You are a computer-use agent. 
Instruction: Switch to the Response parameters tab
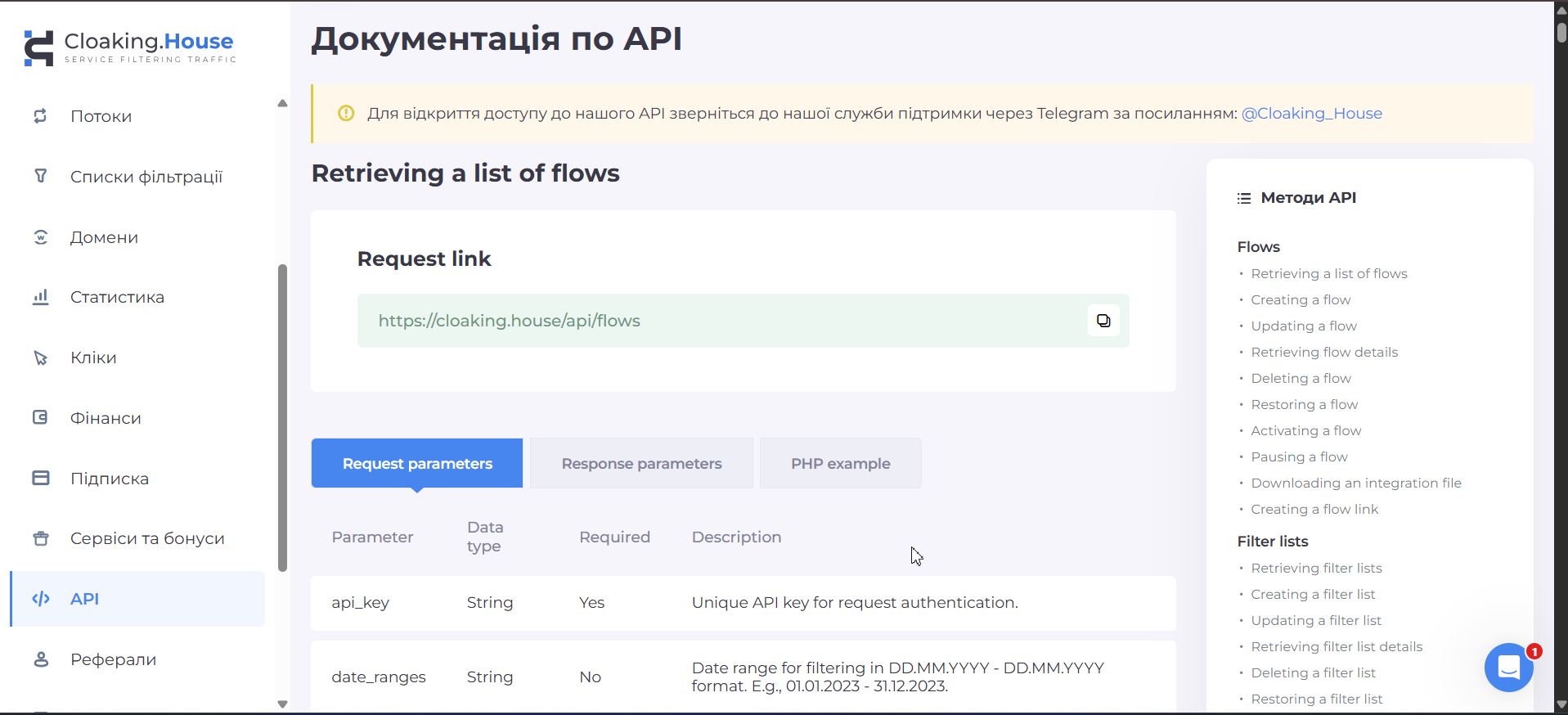coord(641,464)
